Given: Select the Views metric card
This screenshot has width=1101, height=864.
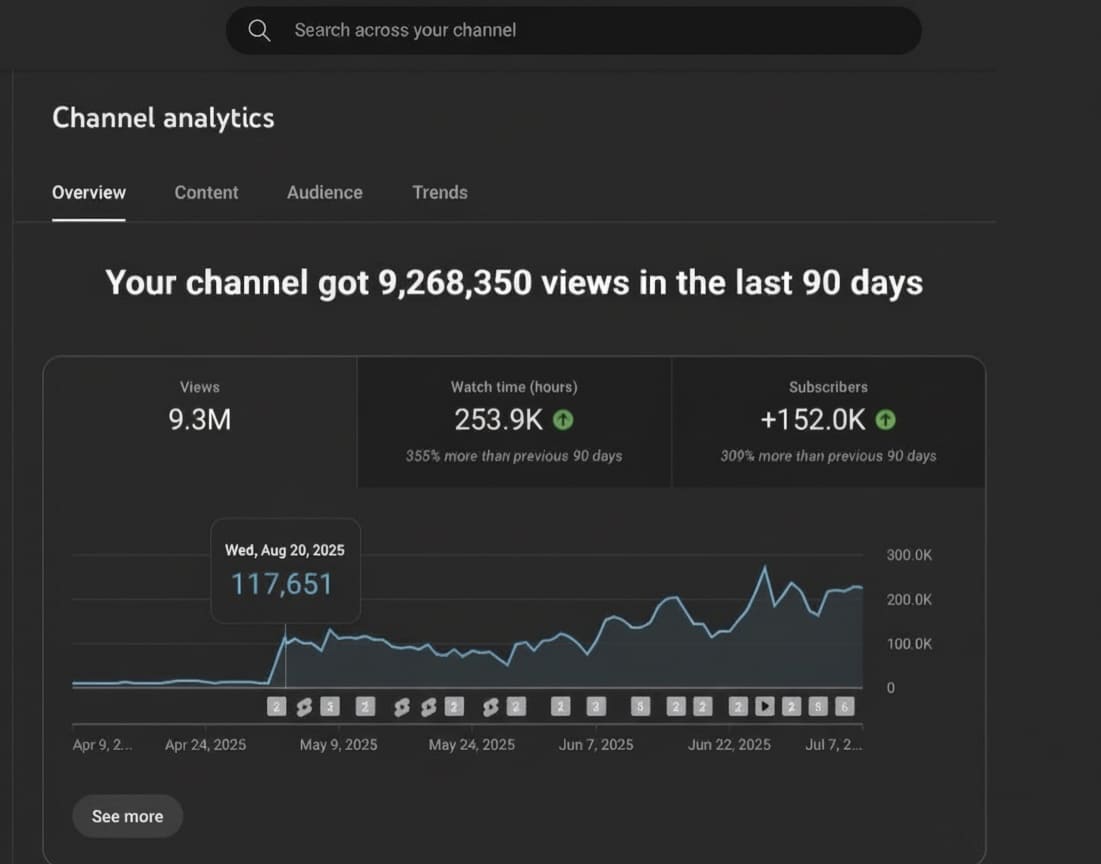Looking at the screenshot, I should coord(200,421).
